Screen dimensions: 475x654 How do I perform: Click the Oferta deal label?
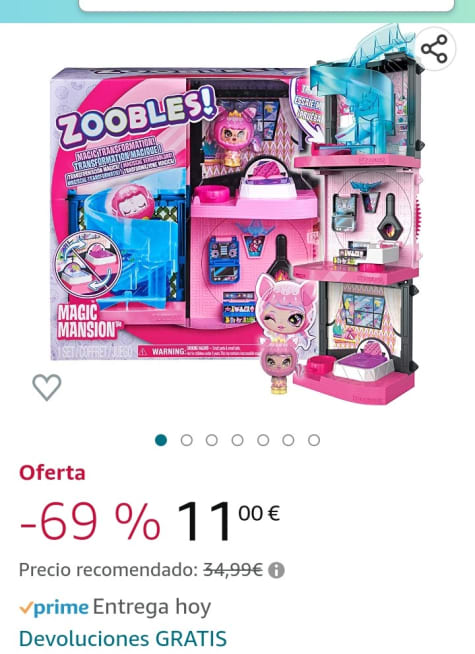[x=52, y=473]
